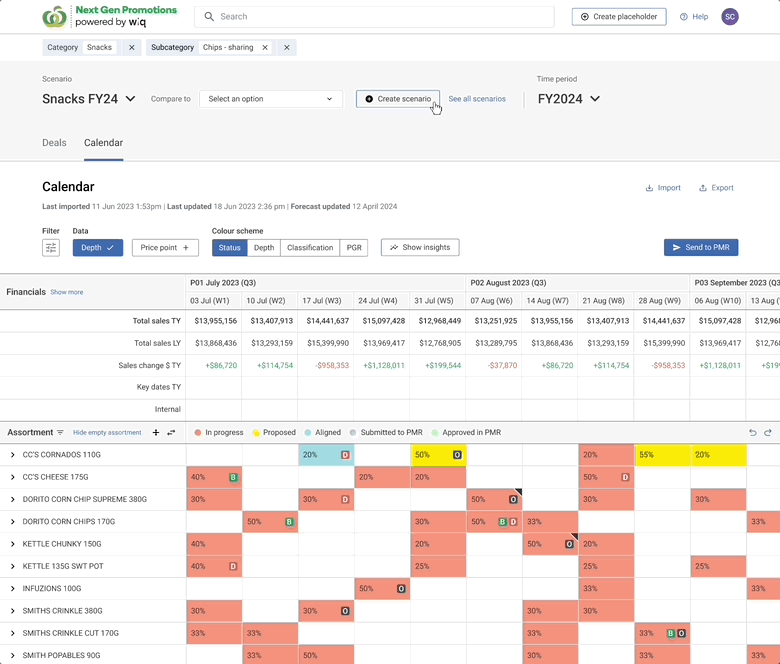The height and width of the screenshot is (664, 780).
Task: Select the Status colour scheme
Action: point(229,247)
